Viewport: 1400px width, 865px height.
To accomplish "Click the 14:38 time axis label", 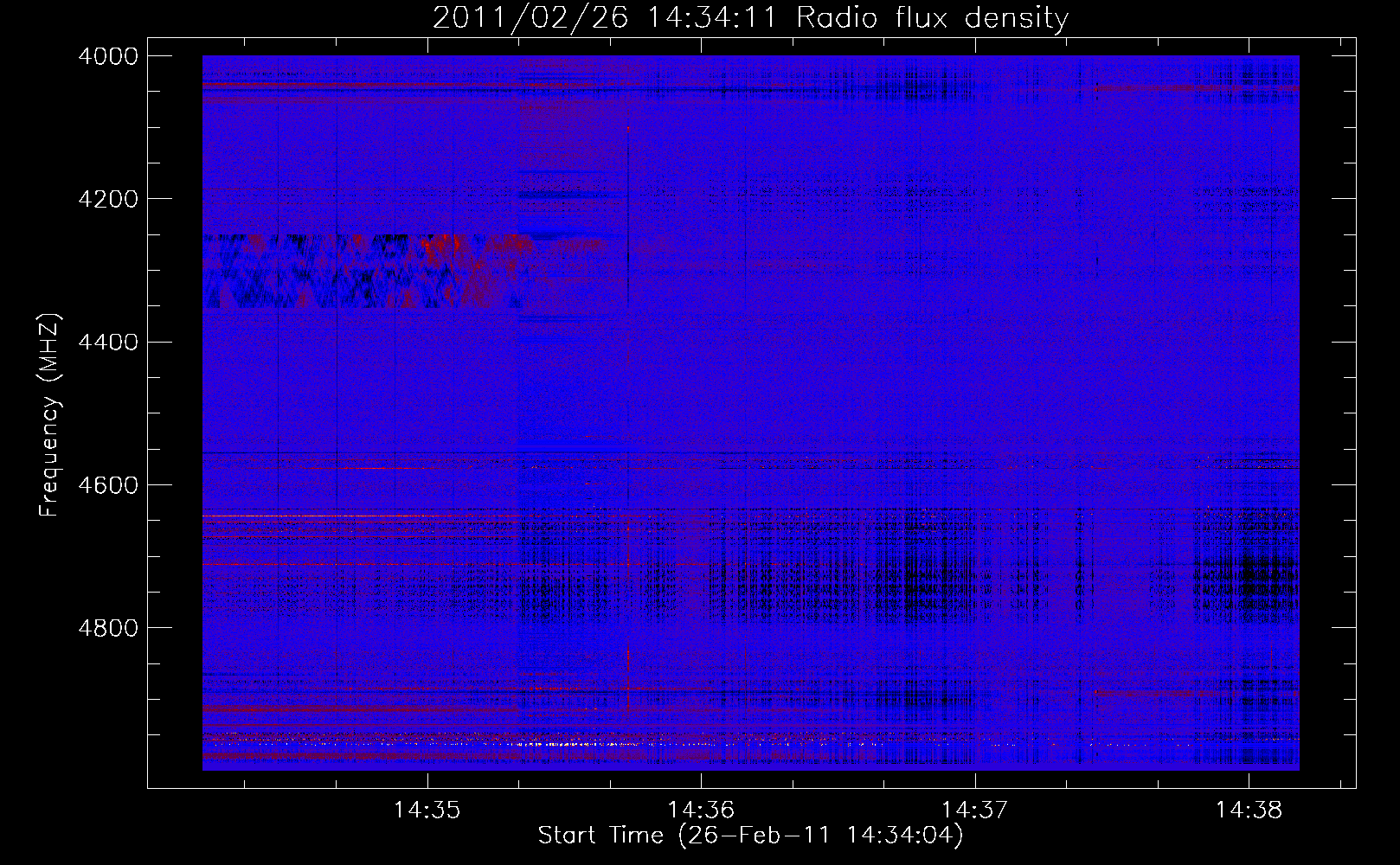I will (x=1249, y=810).
